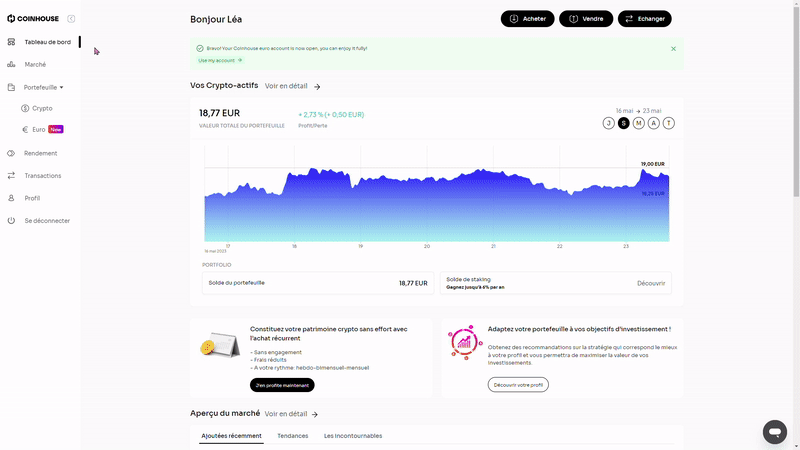The width and height of the screenshot is (800, 450).
Task: Click arrow next to Aperçu du marché Voir en détail
Action: pyautogui.click(x=315, y=414)
